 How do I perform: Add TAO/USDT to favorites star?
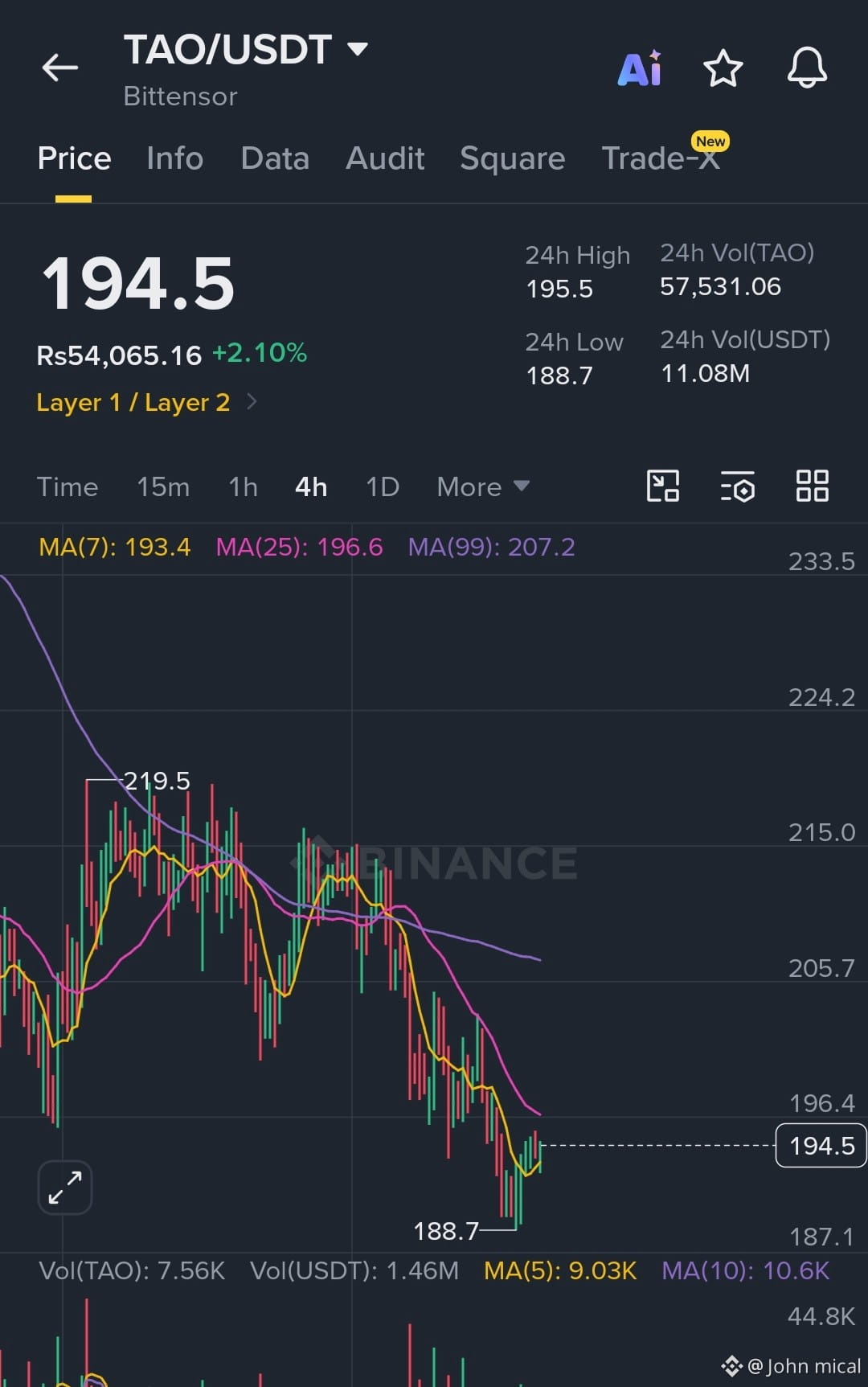tap(723, 68)
